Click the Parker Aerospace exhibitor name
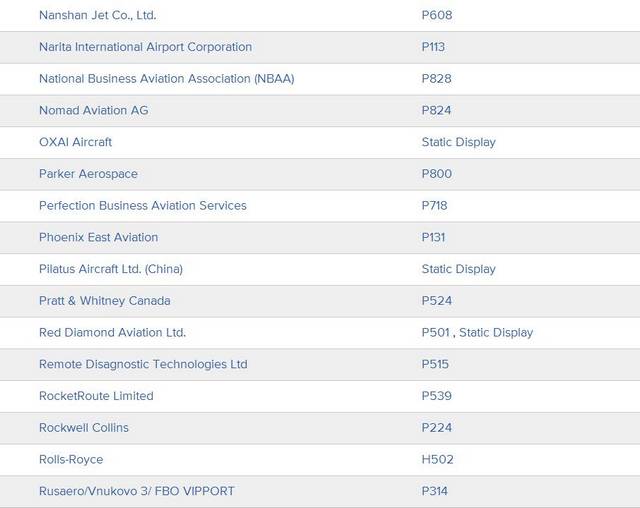 tap(88, 174)
